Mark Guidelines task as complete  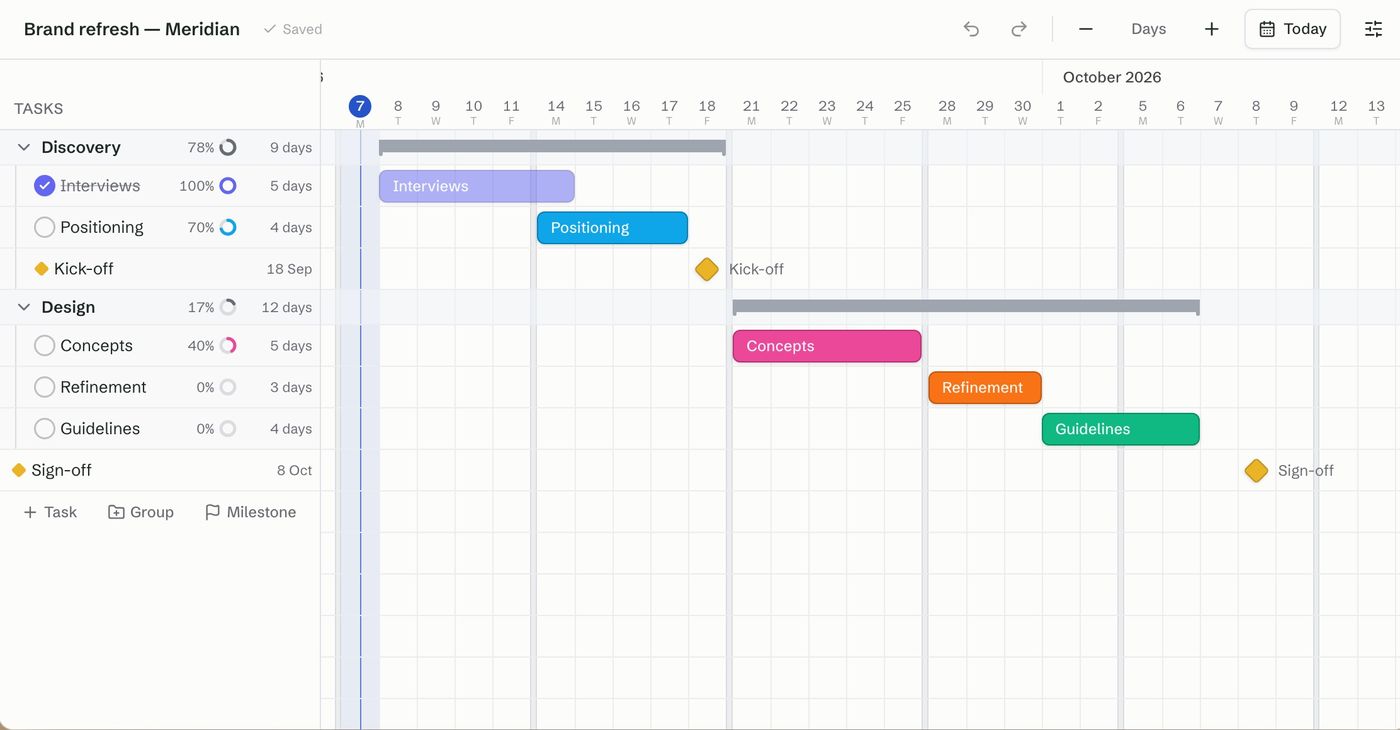point(44,429)
